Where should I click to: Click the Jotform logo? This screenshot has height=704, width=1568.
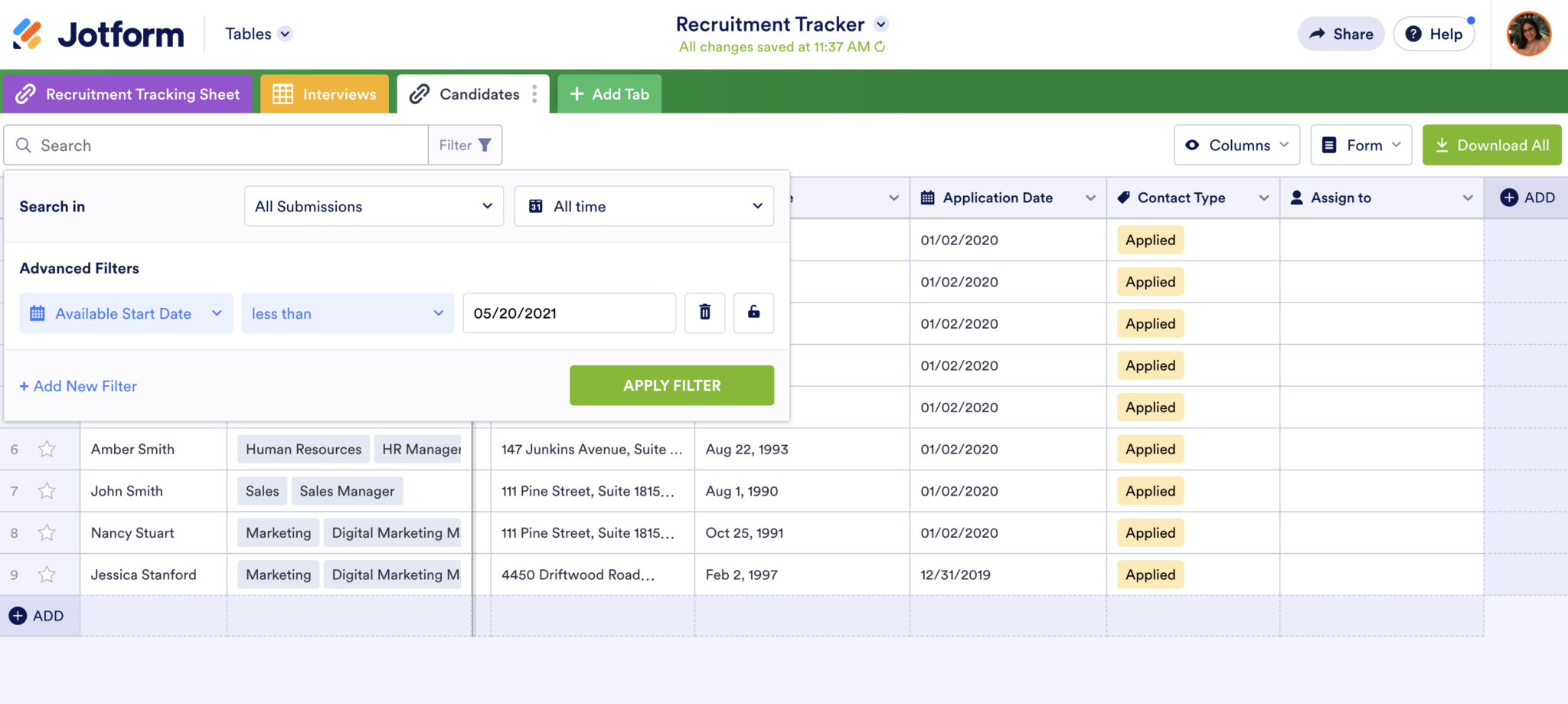pos(96,34)
